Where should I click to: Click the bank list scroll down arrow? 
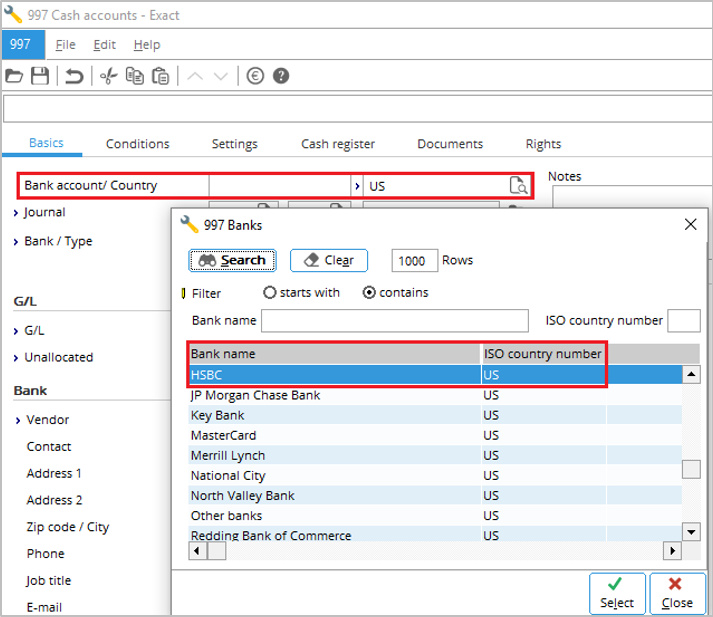(x=690, y=531)
